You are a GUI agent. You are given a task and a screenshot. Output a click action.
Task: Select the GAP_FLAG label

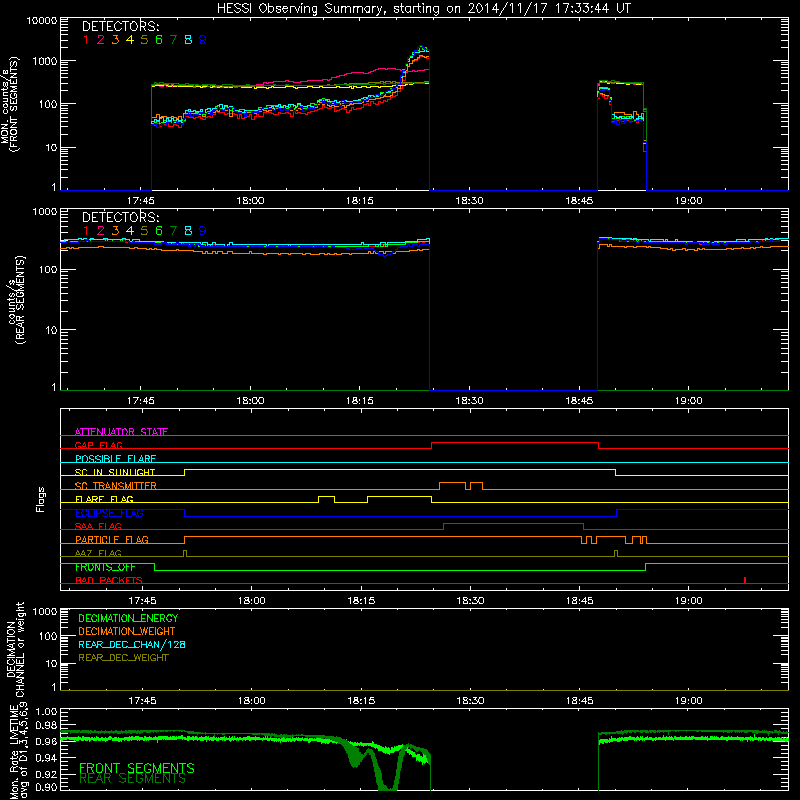click(x=98, y=445)
